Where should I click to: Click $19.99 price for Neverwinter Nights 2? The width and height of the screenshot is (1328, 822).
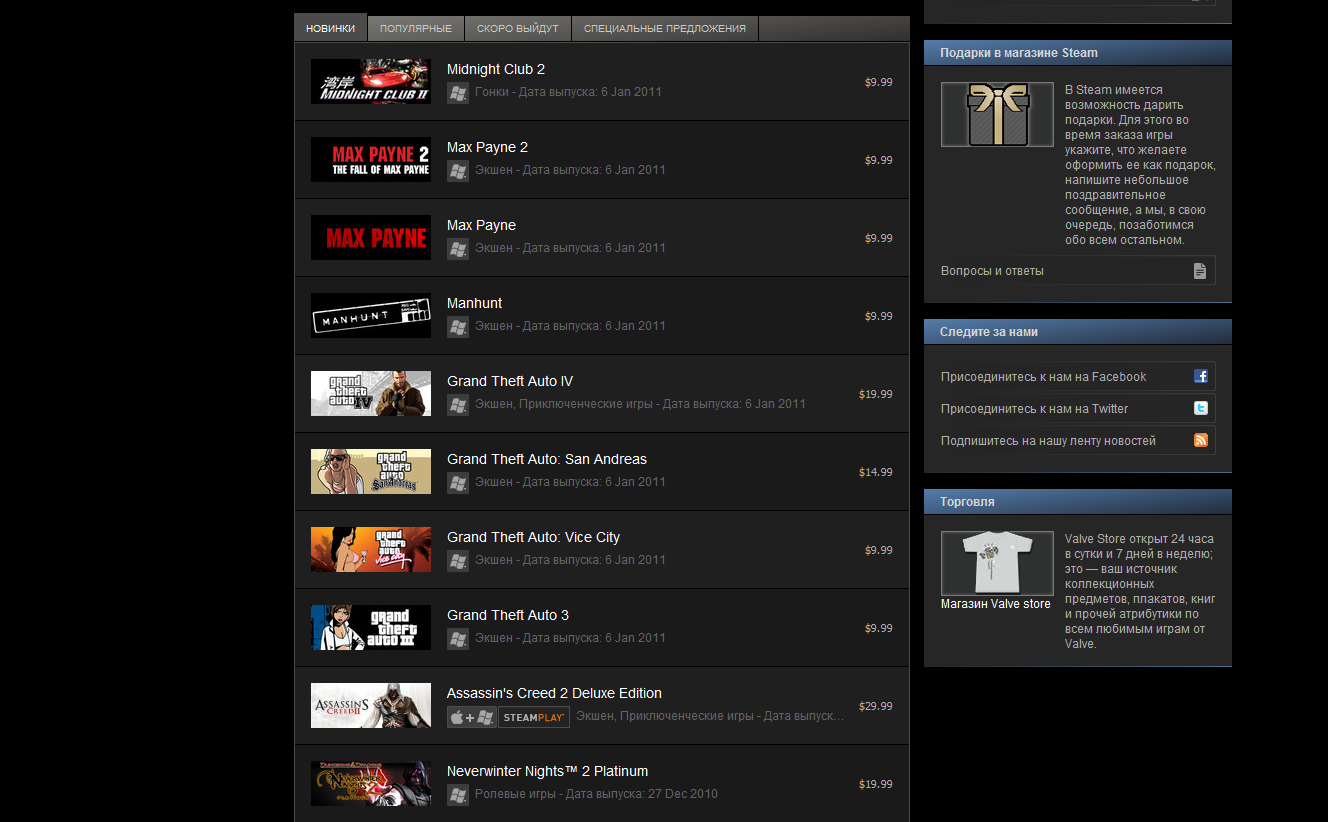(876, 784)
